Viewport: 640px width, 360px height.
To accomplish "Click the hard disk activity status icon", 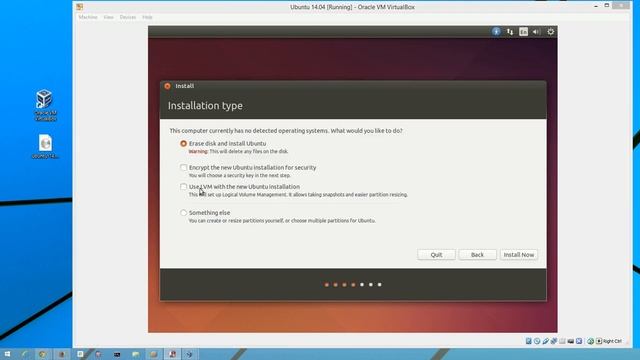I will pyautogui.click(x=529, y=341).
